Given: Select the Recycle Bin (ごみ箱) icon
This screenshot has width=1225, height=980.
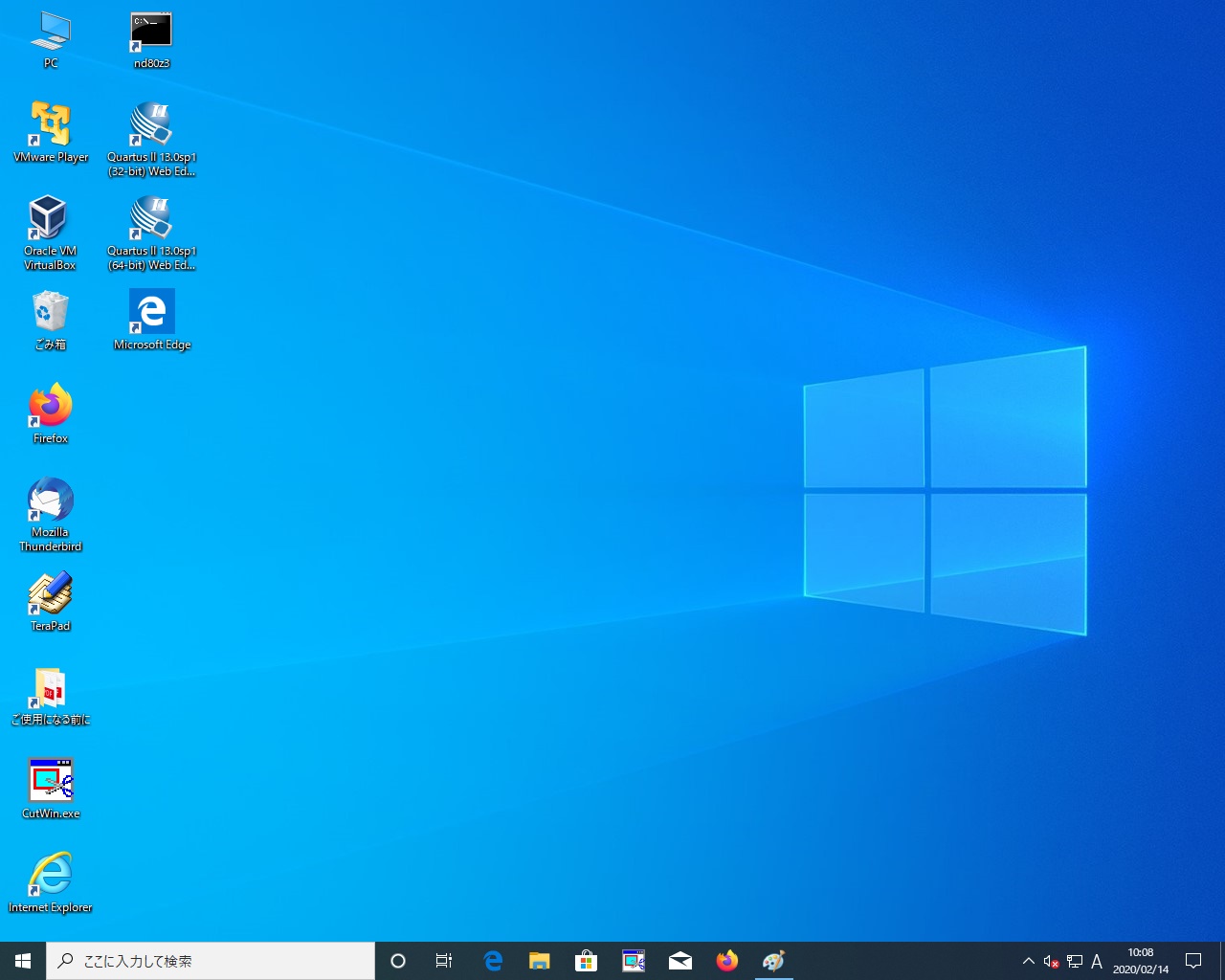Looking at the screenshot, I should click(x=51, y=321).
